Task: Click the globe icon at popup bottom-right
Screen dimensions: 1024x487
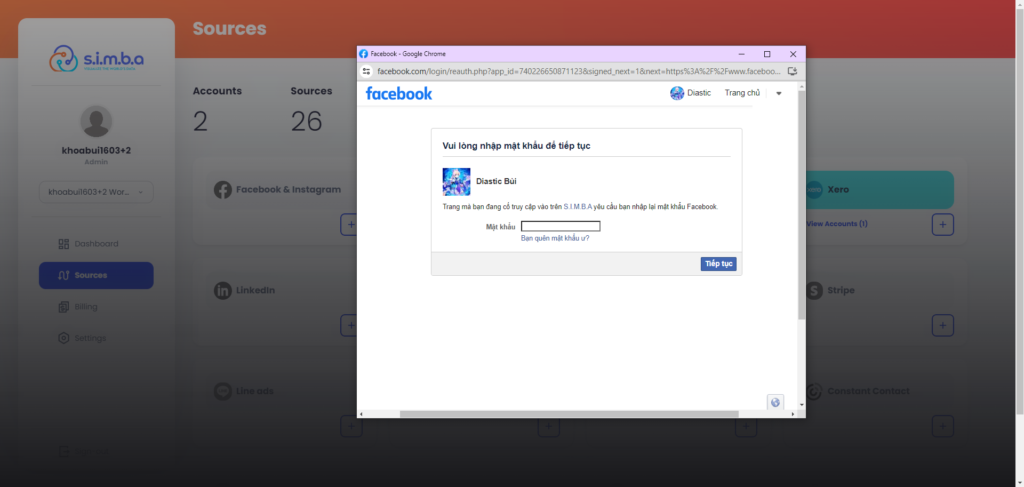Action: point(775,402)
